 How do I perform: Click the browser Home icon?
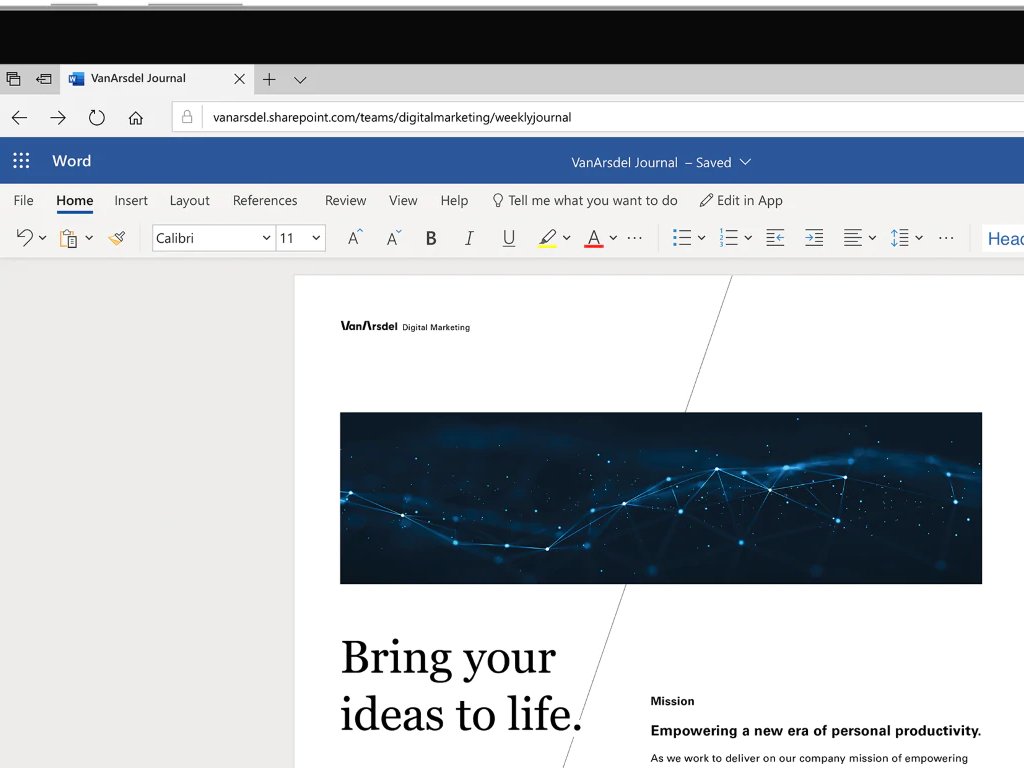click(135, 118)
